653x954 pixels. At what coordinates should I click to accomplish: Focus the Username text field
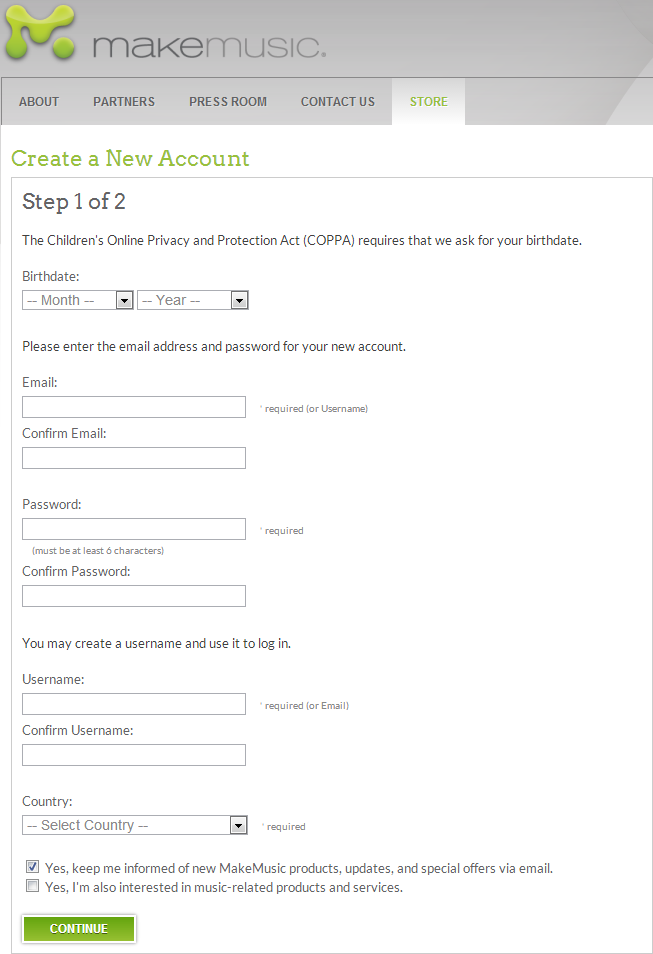pyautogui.click(x=134, y=704)
